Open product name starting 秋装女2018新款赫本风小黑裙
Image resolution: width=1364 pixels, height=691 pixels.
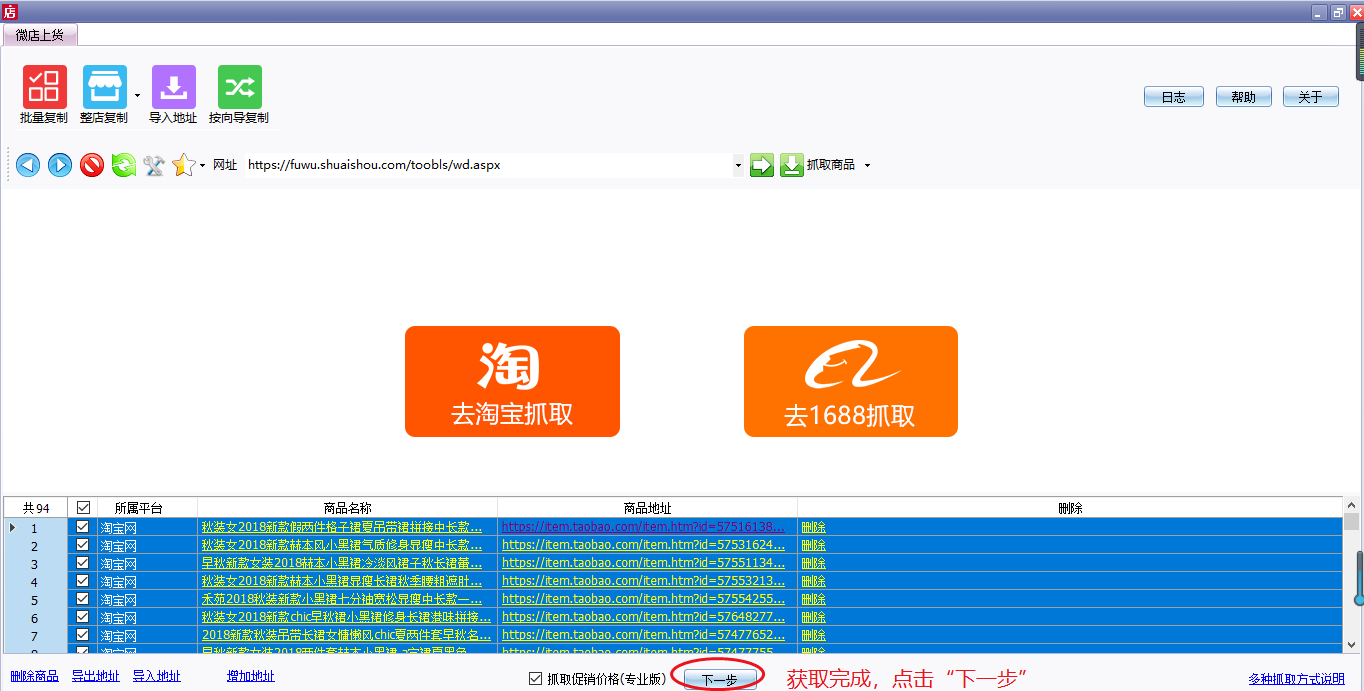point(342,545)
